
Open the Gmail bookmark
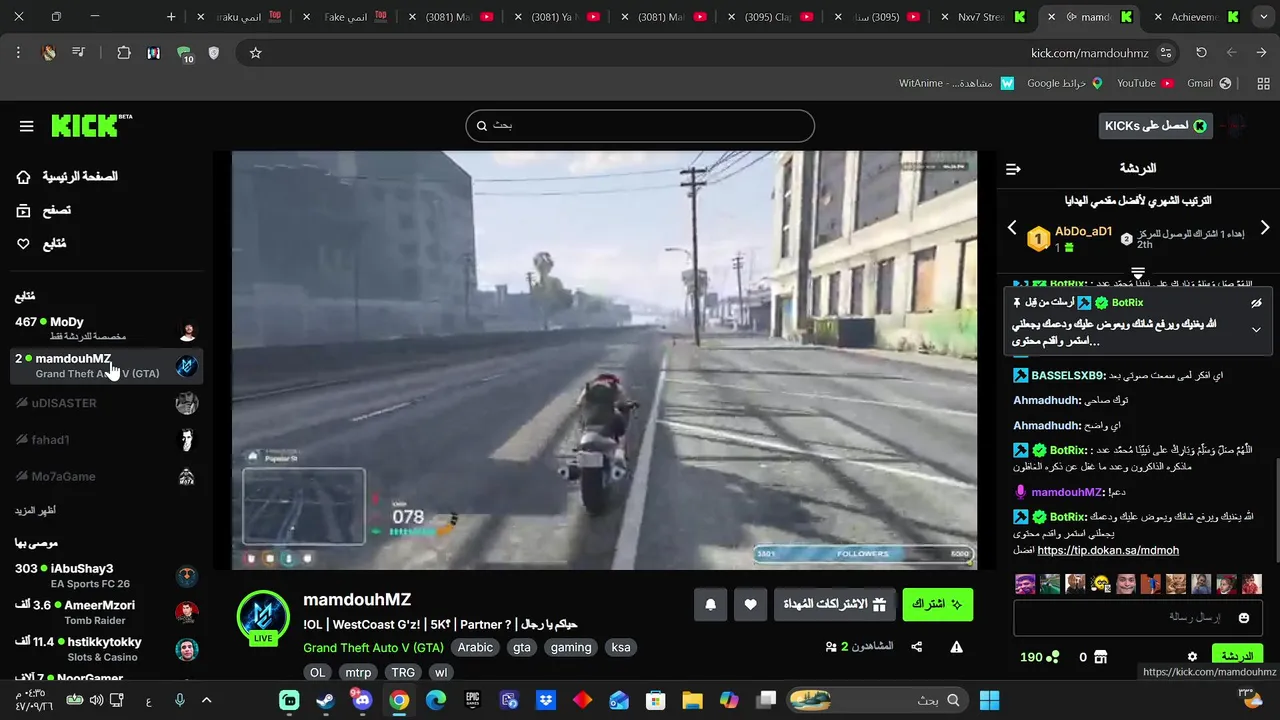[x=1208, y=83]
